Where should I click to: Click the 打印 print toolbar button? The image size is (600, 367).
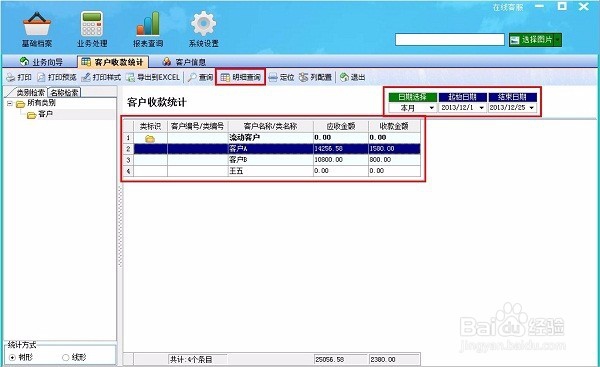pyautogui.click(x=19, y=77)
